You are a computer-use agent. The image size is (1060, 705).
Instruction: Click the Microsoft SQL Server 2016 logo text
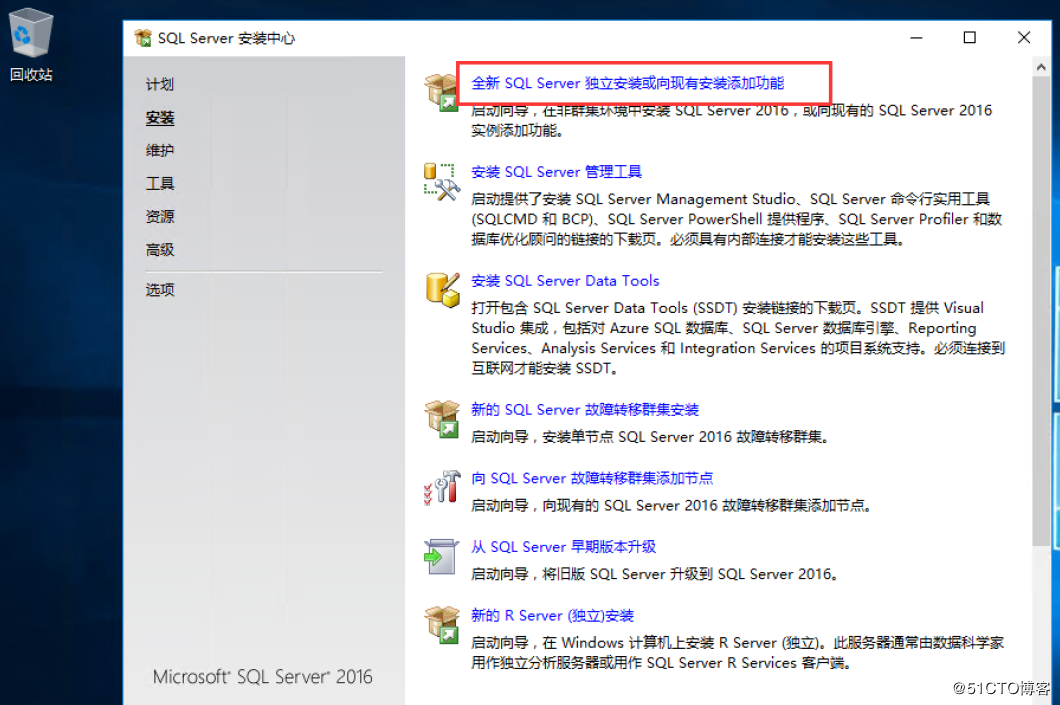[262, 677]
